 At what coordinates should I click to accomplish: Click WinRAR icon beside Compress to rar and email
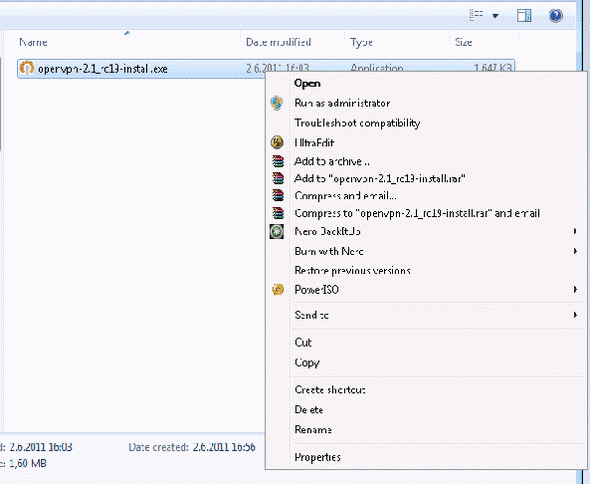click(x=278, y=213)
